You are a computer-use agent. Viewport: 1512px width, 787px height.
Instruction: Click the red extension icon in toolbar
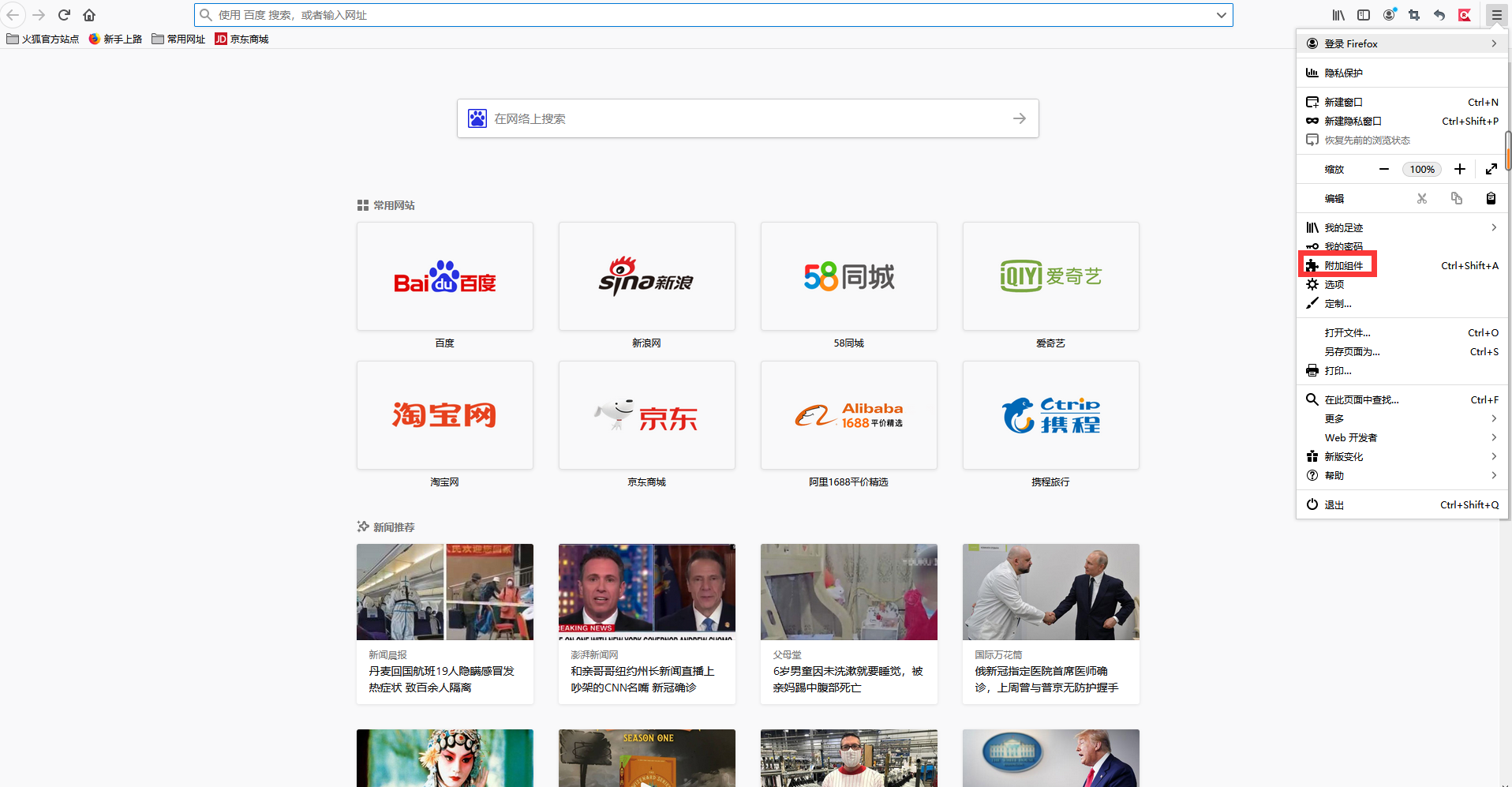coord(1465,15)
